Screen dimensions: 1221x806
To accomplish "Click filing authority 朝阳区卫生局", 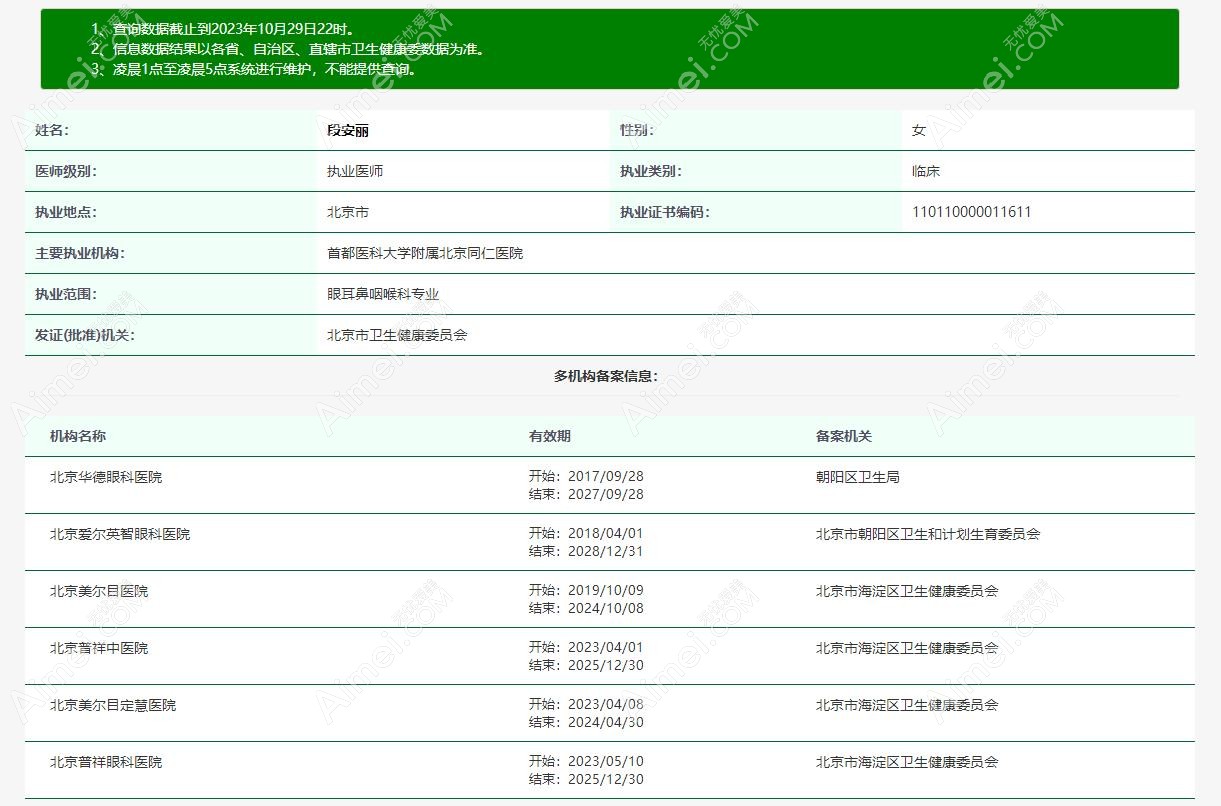I will tap(858, 477).
